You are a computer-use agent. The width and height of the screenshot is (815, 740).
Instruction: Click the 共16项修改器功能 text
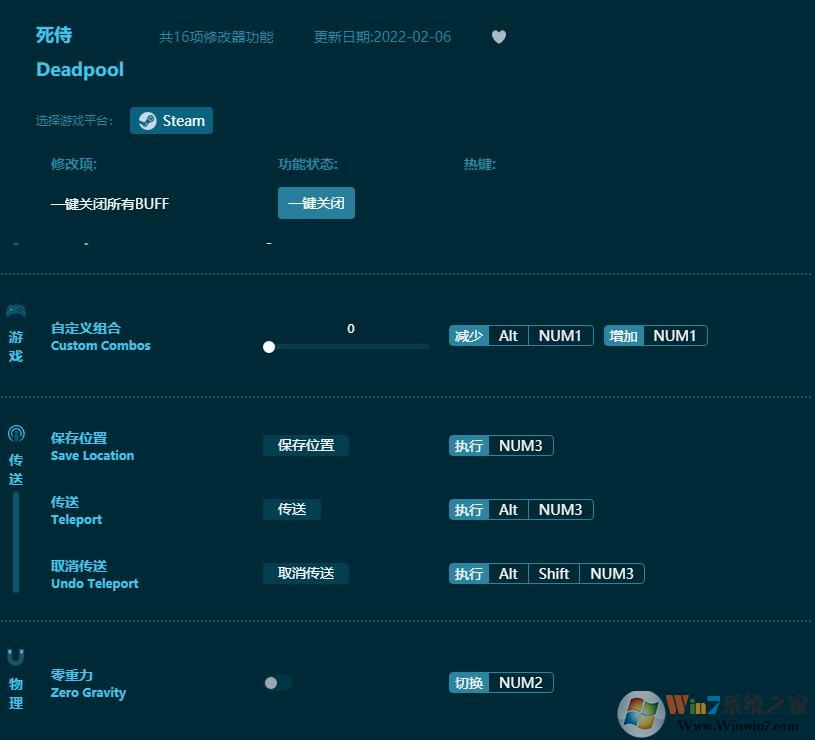coord(216,37)
